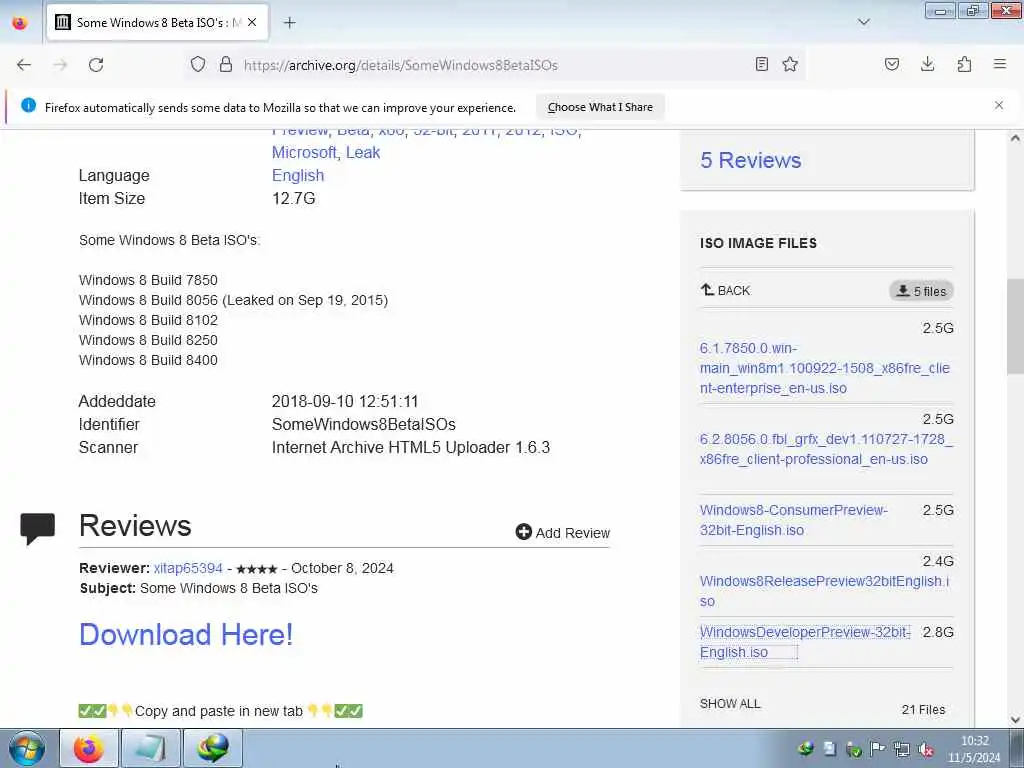The image size is (1024, 768).
Task: Download the 6.1.7850.0 win-main enterprise ISO
Action: (x=824, y=368)
